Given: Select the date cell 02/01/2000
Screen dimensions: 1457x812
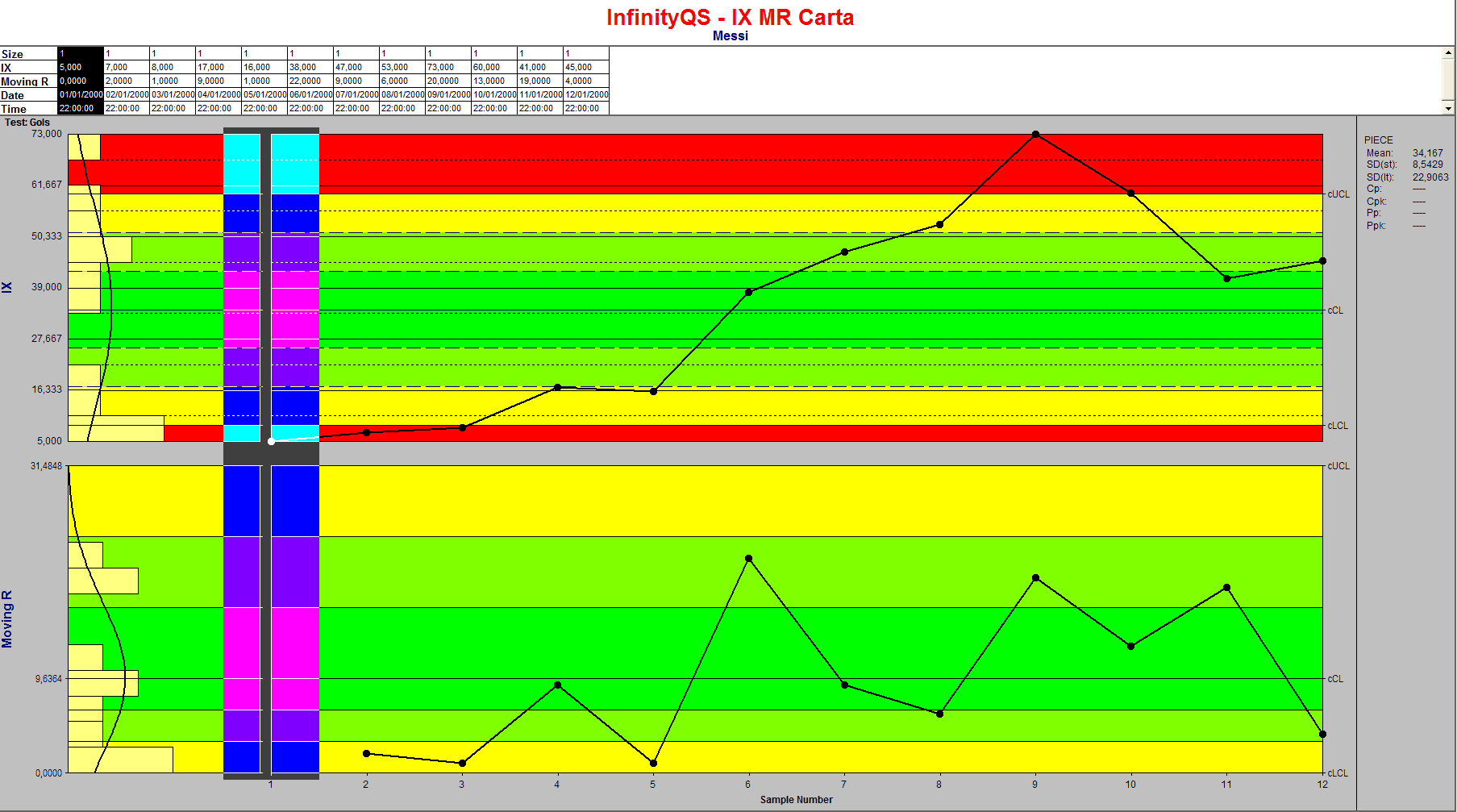Looking at the screenshot, I should [127, 94].
